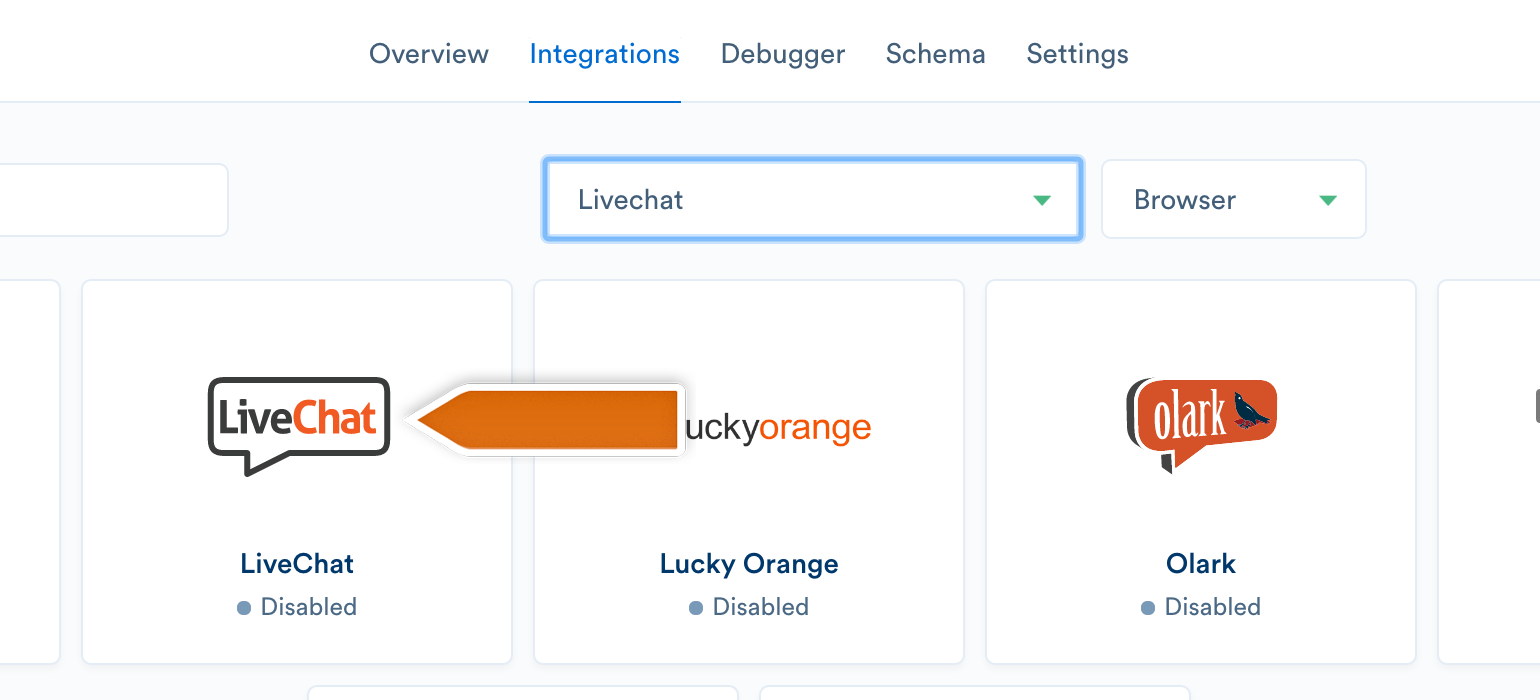Click the LiveChat speech bubble logo
Screen dimensions: 1540x700
298,426
